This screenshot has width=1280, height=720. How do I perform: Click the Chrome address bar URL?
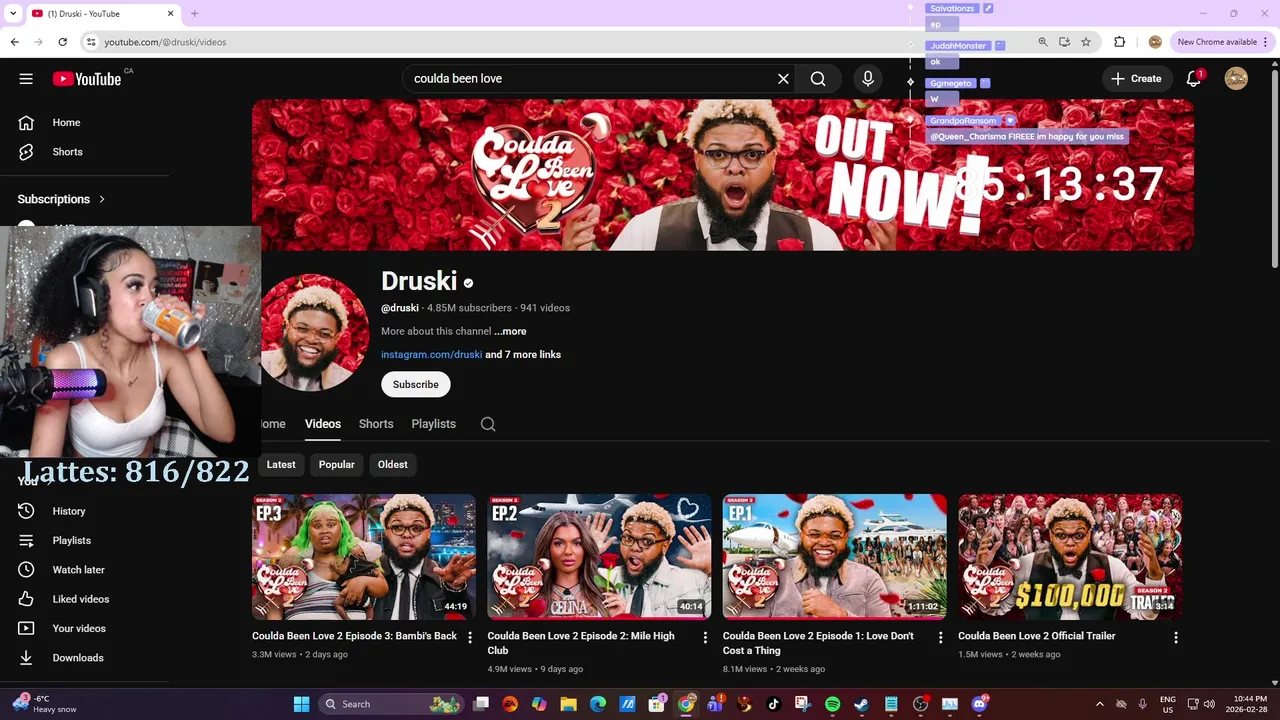(165, 42)
